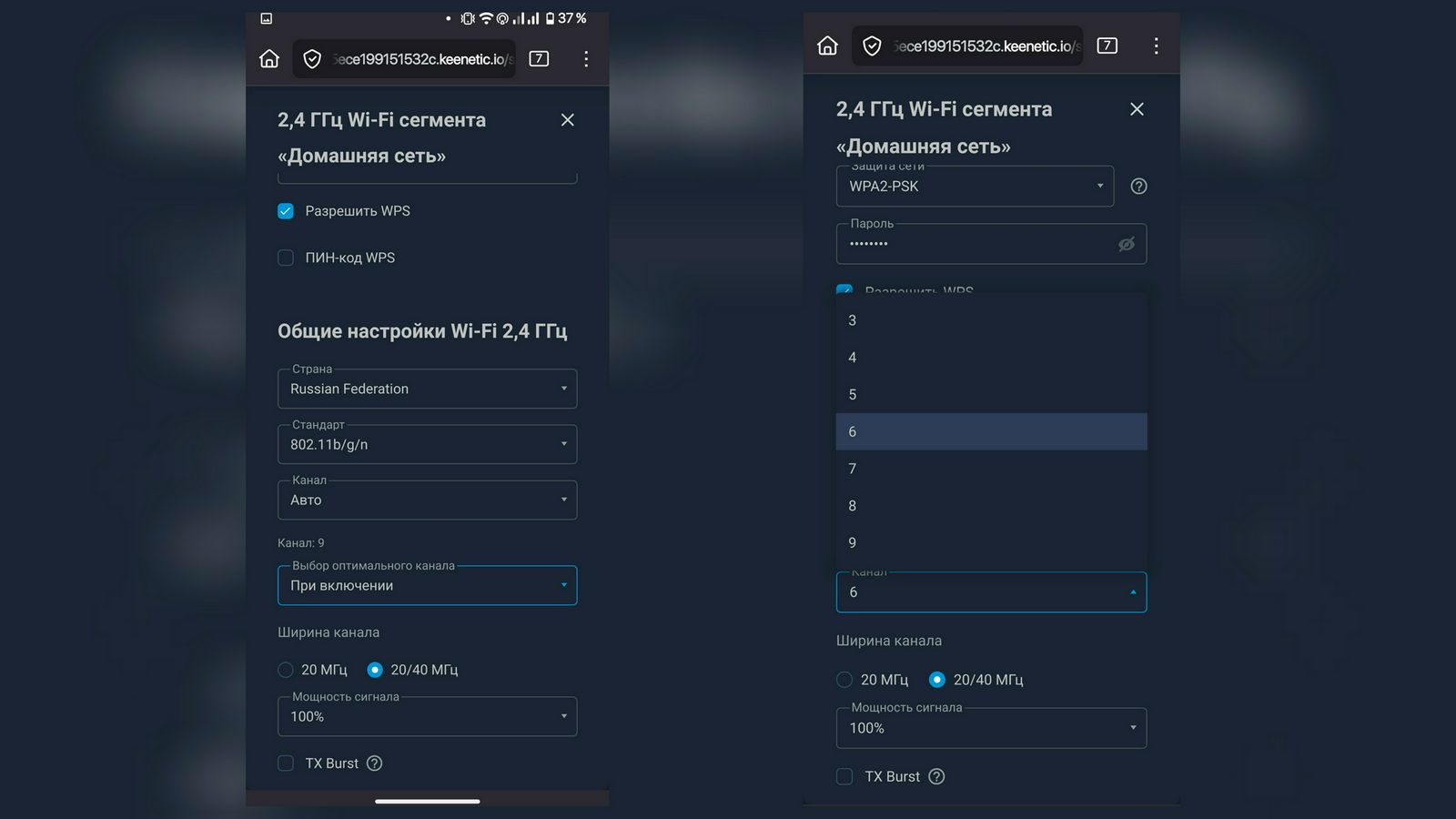The width and height of the screenshot is (1456, 819).
Task: Open the Защита сети WPA2-PSK dropdown
Action: click(x=974, y=187)
